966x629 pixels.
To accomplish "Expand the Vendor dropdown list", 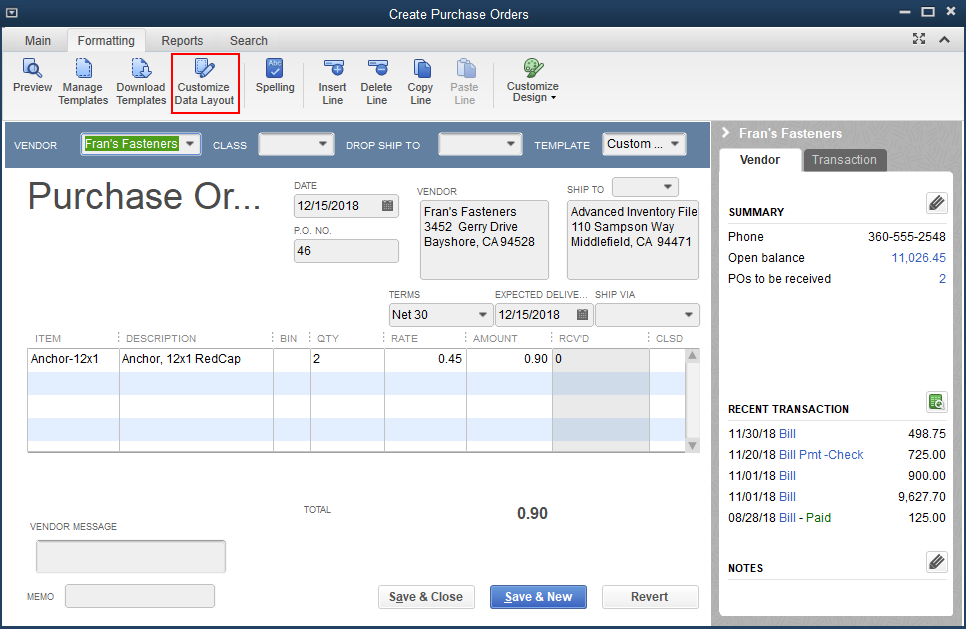I will coord(190,144).
